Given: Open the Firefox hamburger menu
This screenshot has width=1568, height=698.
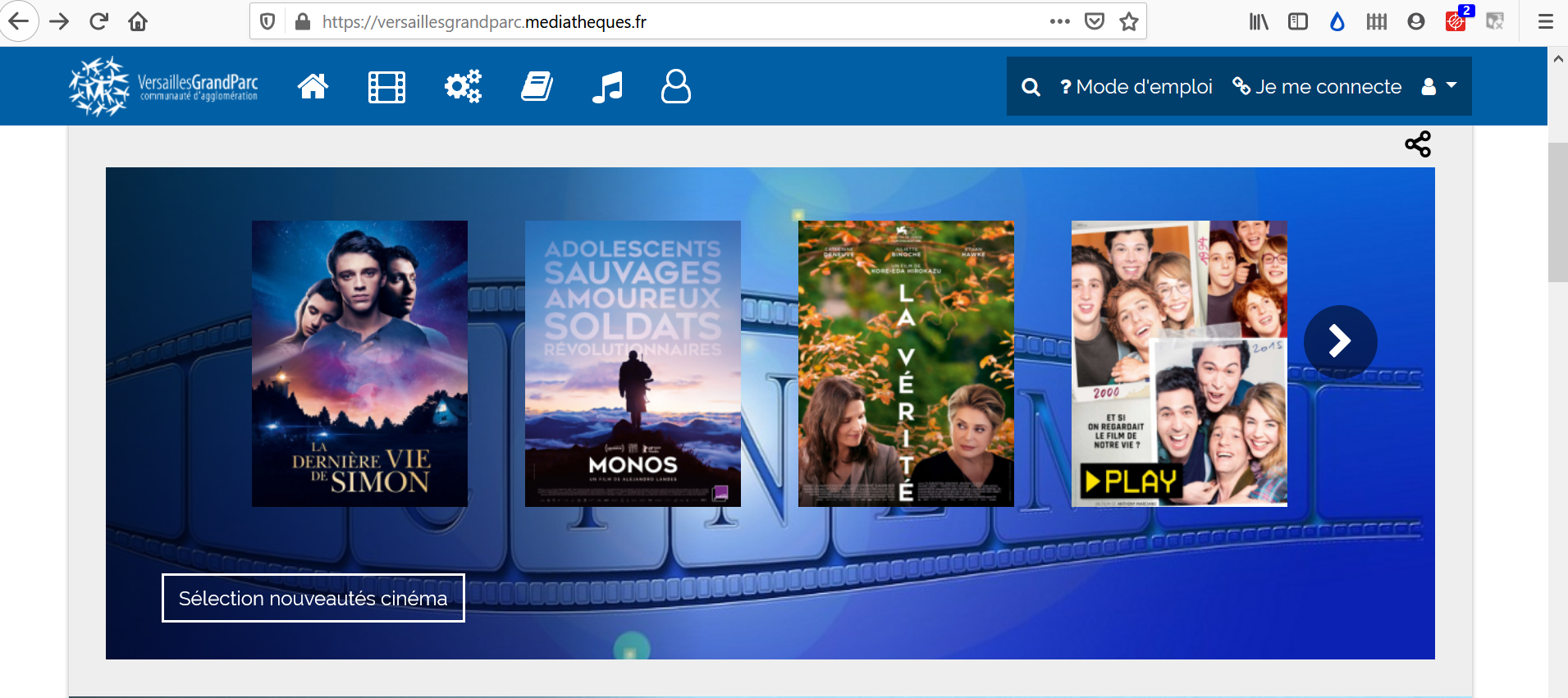Looking at the screenshot, I should coord(1546,21).
